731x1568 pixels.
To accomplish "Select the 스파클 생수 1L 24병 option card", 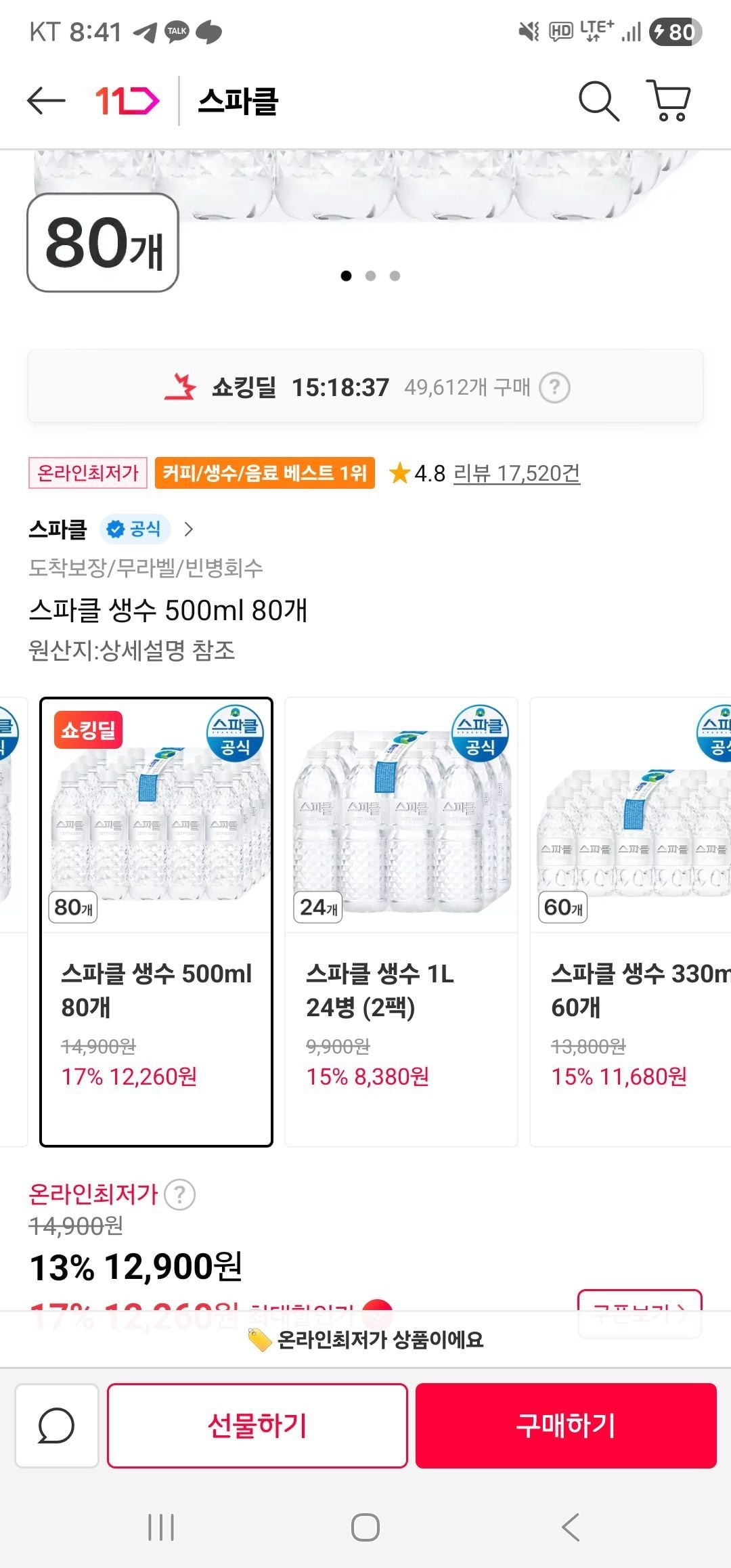I will [401, 921].
